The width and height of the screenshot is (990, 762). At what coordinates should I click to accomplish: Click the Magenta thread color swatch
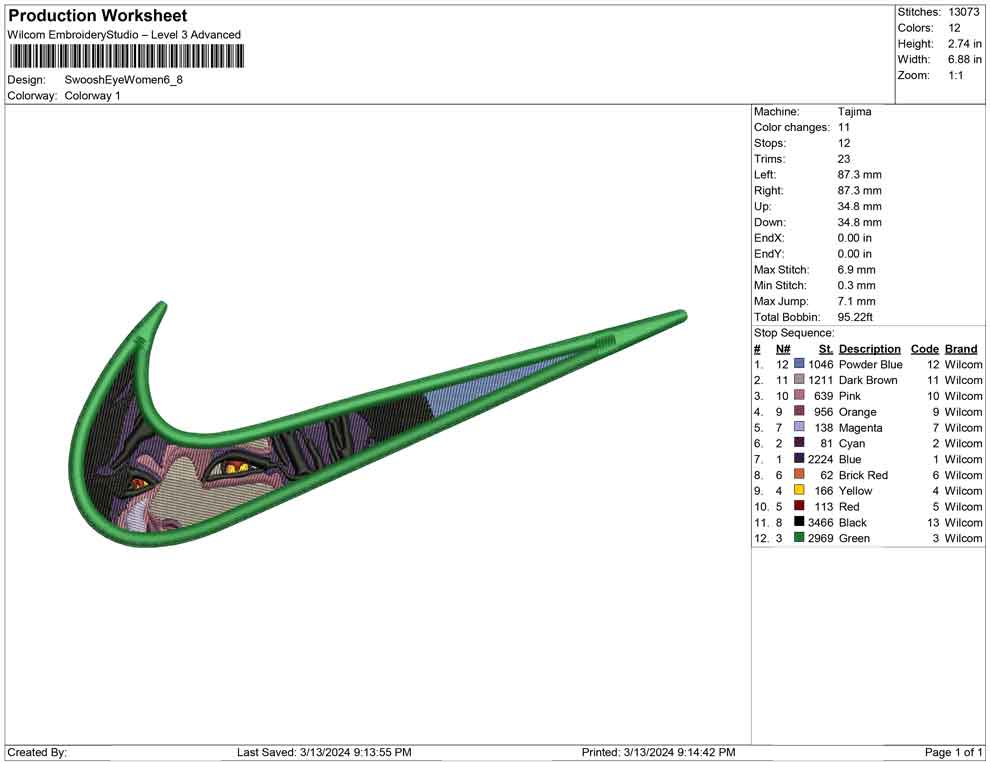[x=799, y=427]
